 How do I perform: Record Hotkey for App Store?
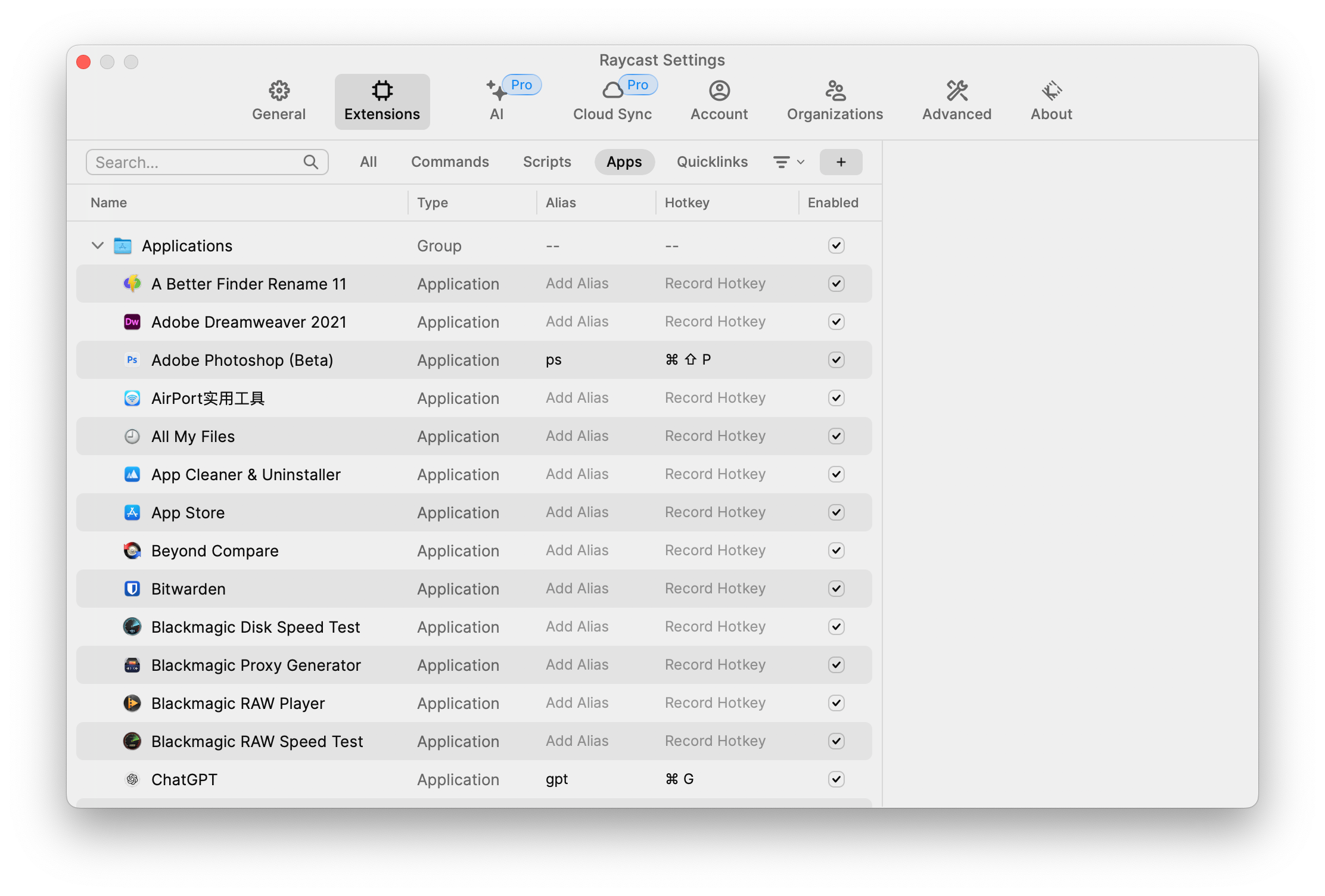715,512
